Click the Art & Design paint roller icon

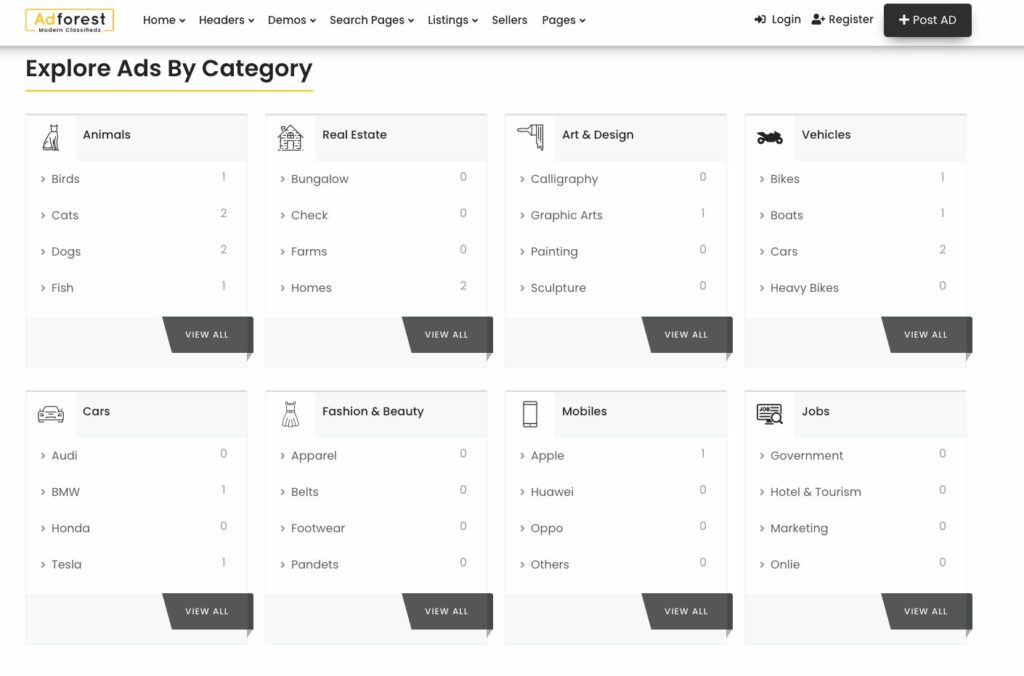click(x=530, y=137)
